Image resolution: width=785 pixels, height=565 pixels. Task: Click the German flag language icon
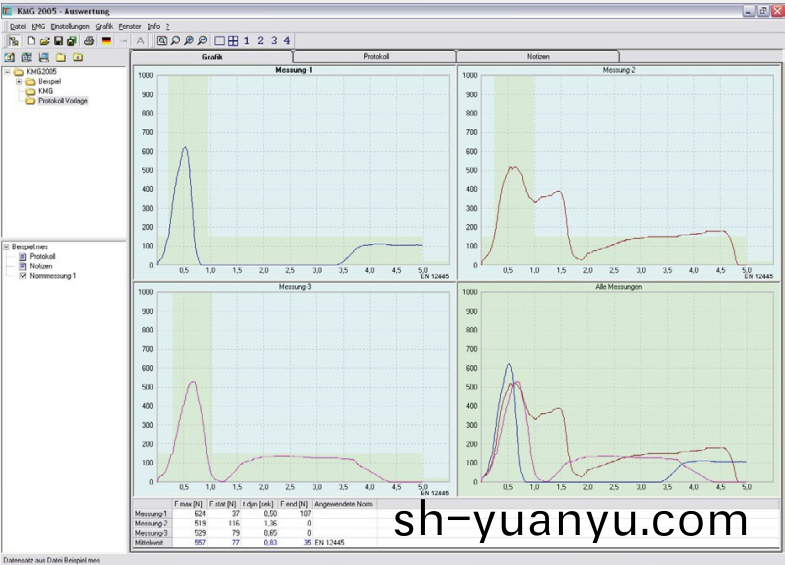[x=107, y=41]
